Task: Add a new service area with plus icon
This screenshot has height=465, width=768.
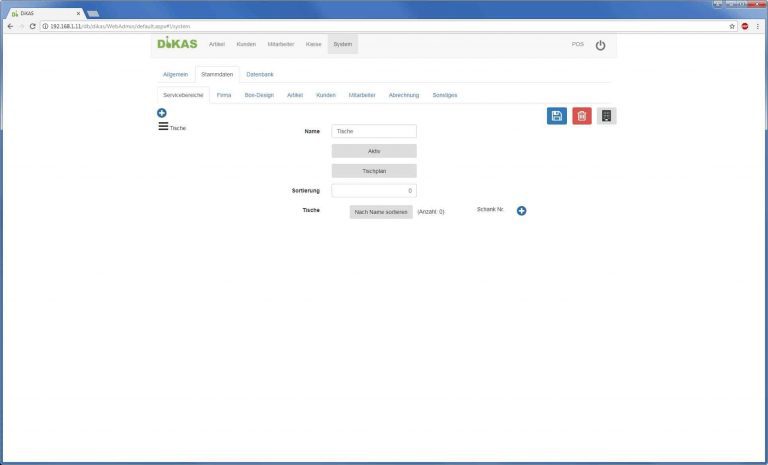Action: pos(162,114)
